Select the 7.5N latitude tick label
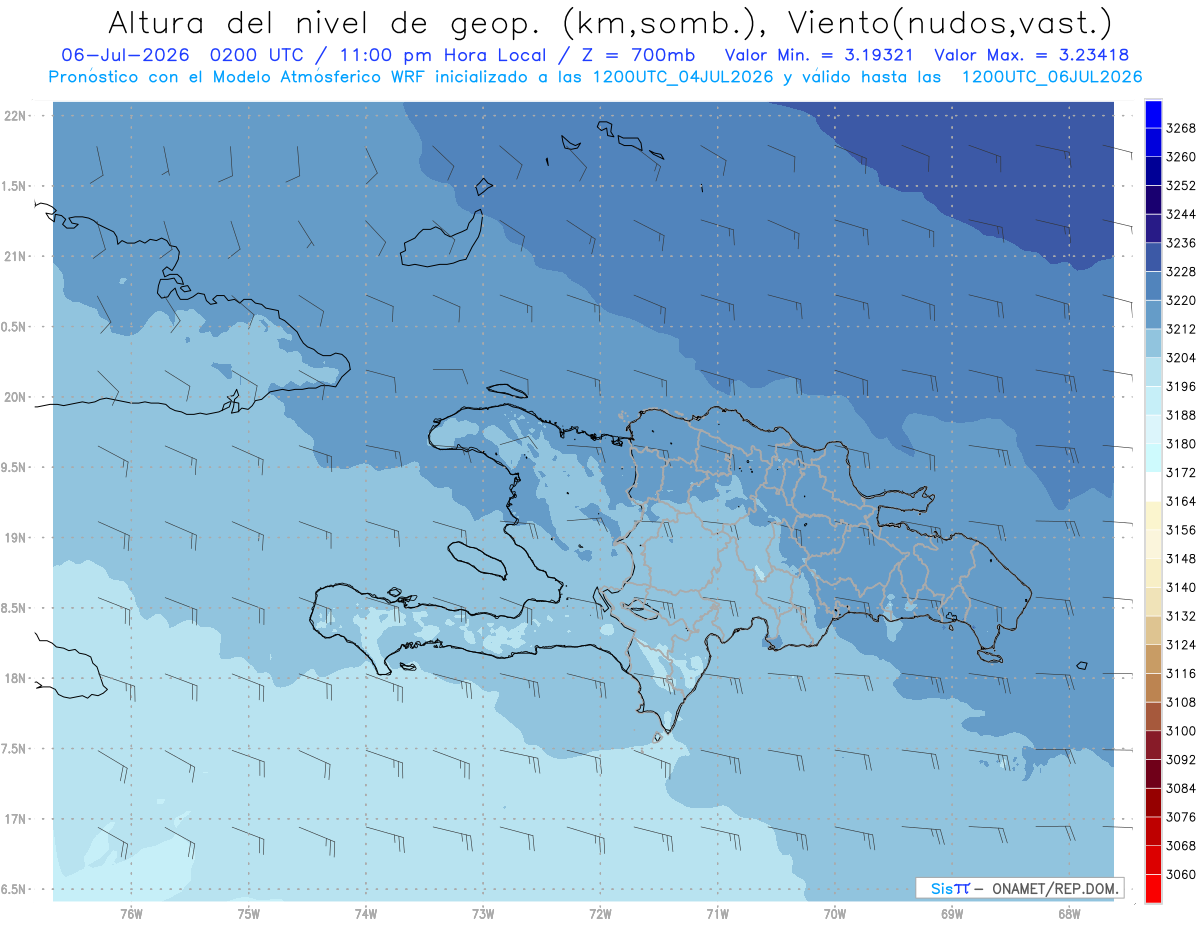The width and height of the screenshot is (1200, 927). point(12,749)
